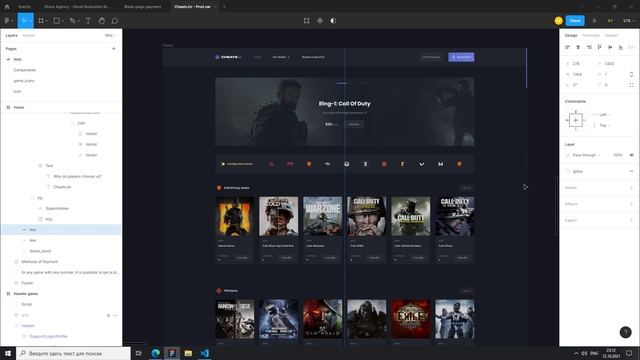
Task: Toggle hidden state of grid layer
Action: click(x=116, y=315)
